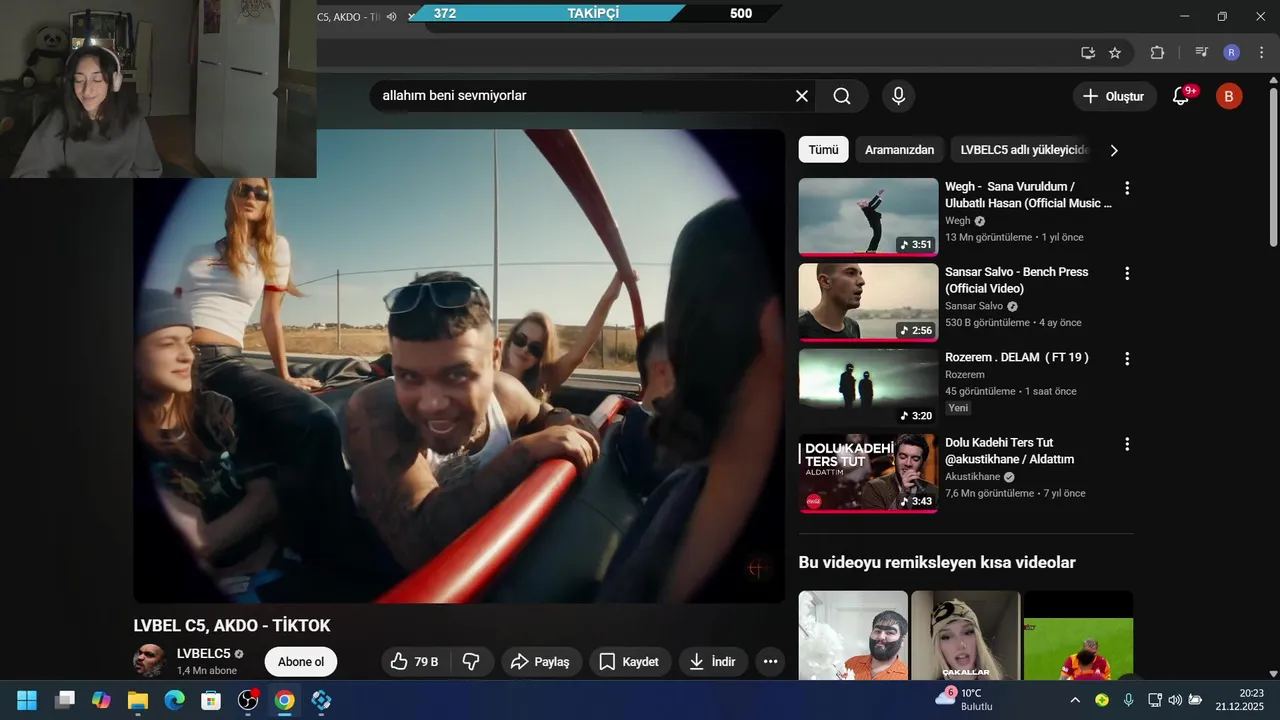Subscribe with the Abone ol button
The height and width of the screenshot is (720, 1280).
[301, 661]
